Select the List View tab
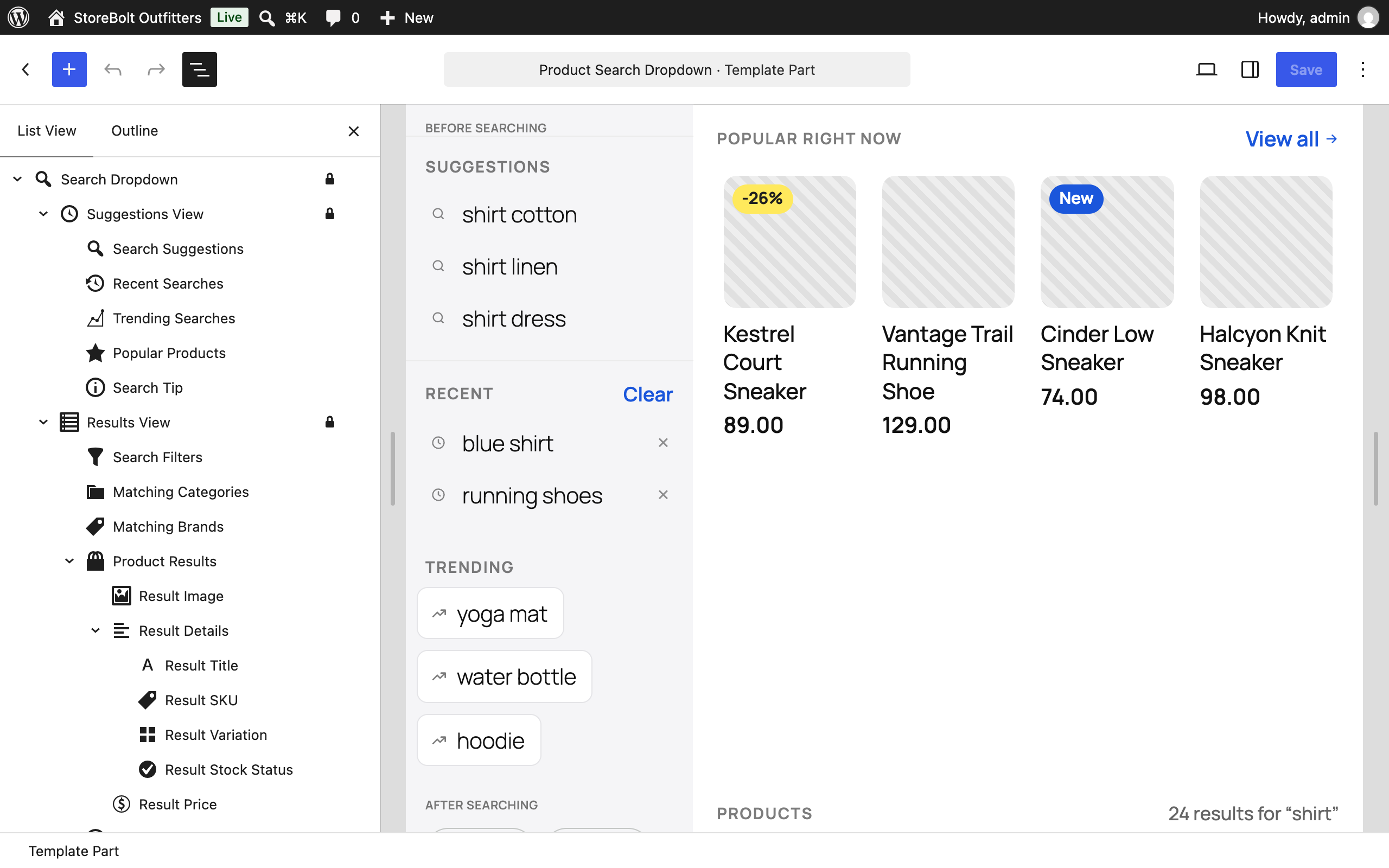Screen dimensions: 1389x868 [47, 131]
